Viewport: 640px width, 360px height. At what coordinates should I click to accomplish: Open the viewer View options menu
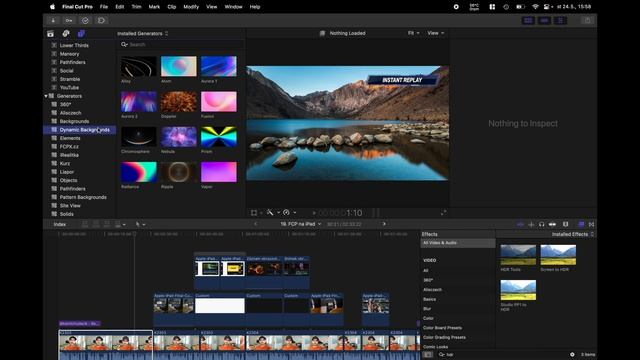pos(436,33)
